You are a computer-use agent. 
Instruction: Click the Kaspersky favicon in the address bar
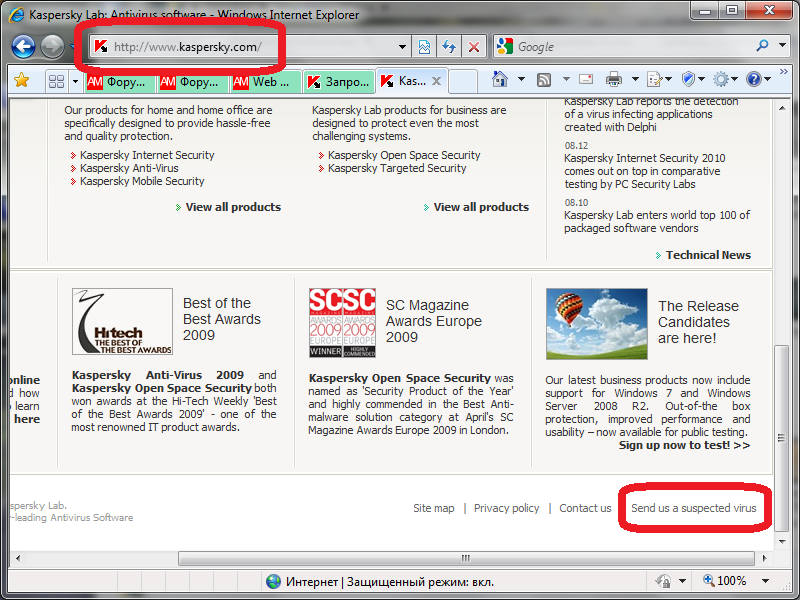pyautogui.click(x=101, y=47)
